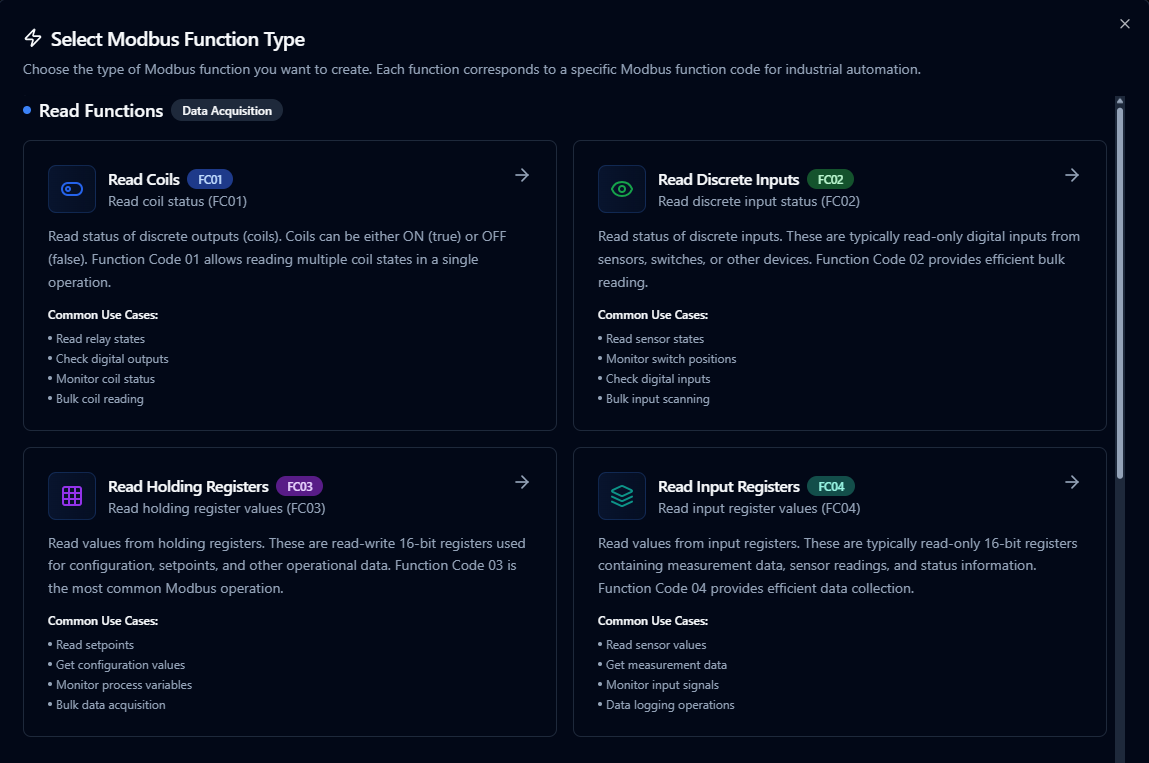This screenshot has width=1149, height=763.
Task: Click the scrollbar up arrow
Action: click(1120, 100)
